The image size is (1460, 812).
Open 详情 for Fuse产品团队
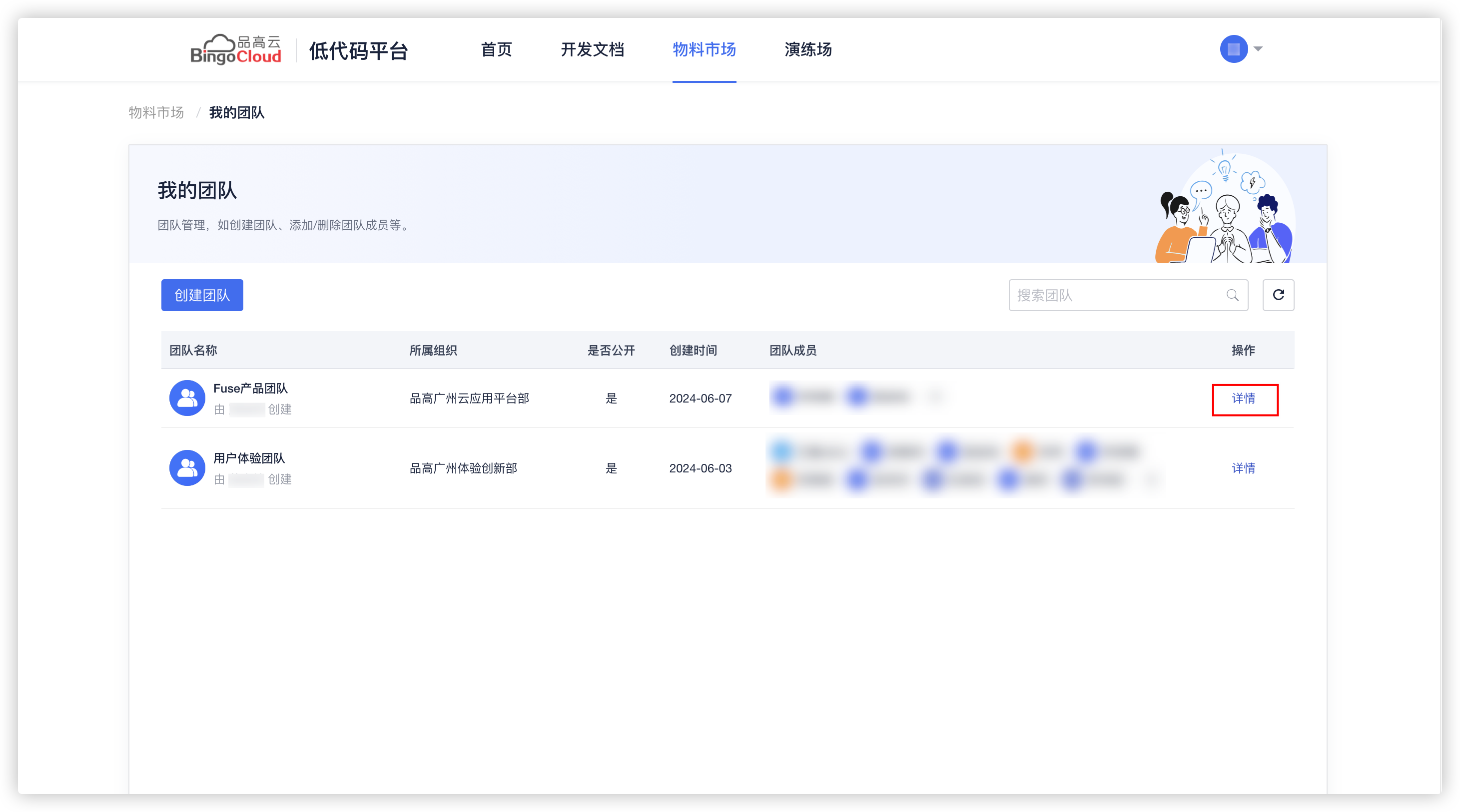click(1244, 399)
